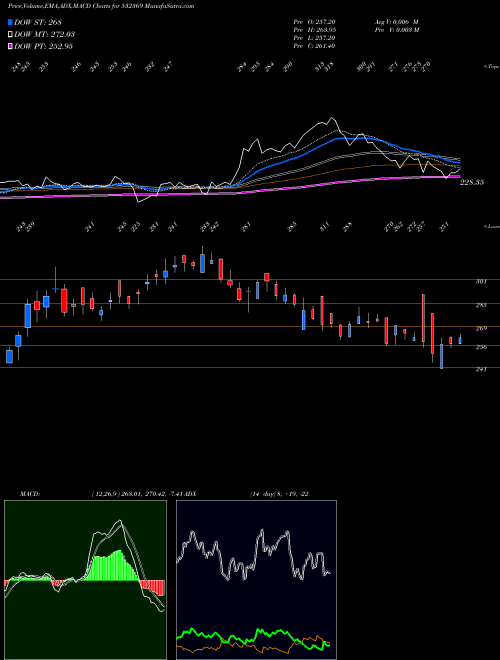Image resolution: width=500 pixels, height=660 pixels.
Task: Click the 269 price axis label
Action: 481,328
